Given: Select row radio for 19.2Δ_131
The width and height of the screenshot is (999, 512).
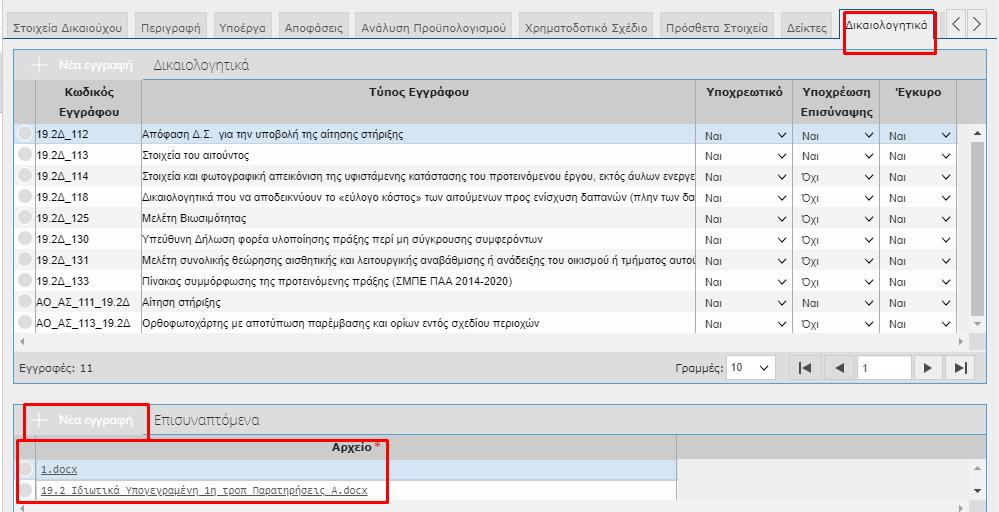Looking at the screenshot, I should [24, 260].
